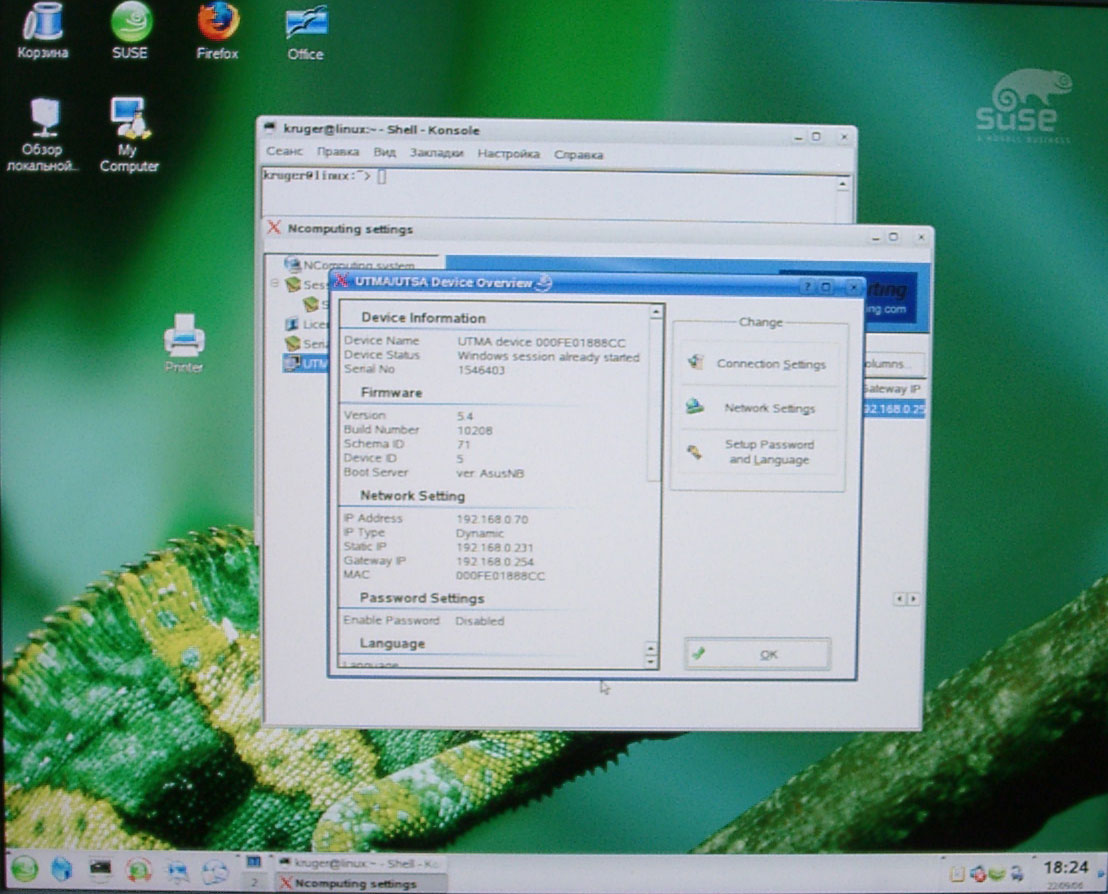This screenshot has height=894, width=1108.
Task: Click help question-mark button in Device Overview titlebar
Action: click(808, 286)
